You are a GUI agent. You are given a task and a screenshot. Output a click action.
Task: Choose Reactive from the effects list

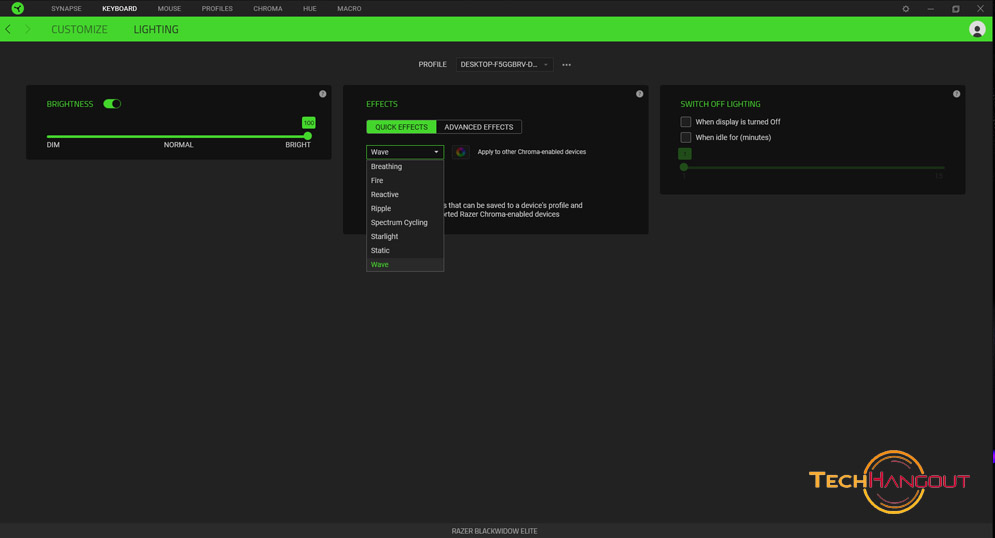[405, 194]
